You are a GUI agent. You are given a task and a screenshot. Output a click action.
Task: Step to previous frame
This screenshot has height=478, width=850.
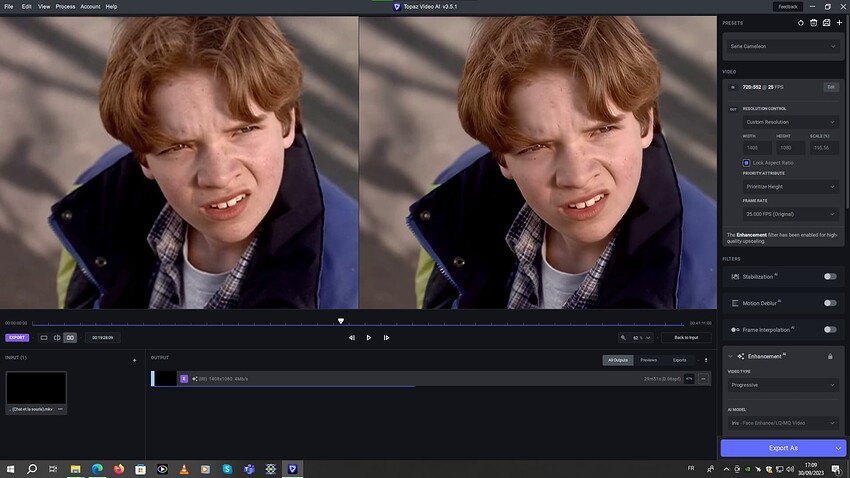[351, 338]
